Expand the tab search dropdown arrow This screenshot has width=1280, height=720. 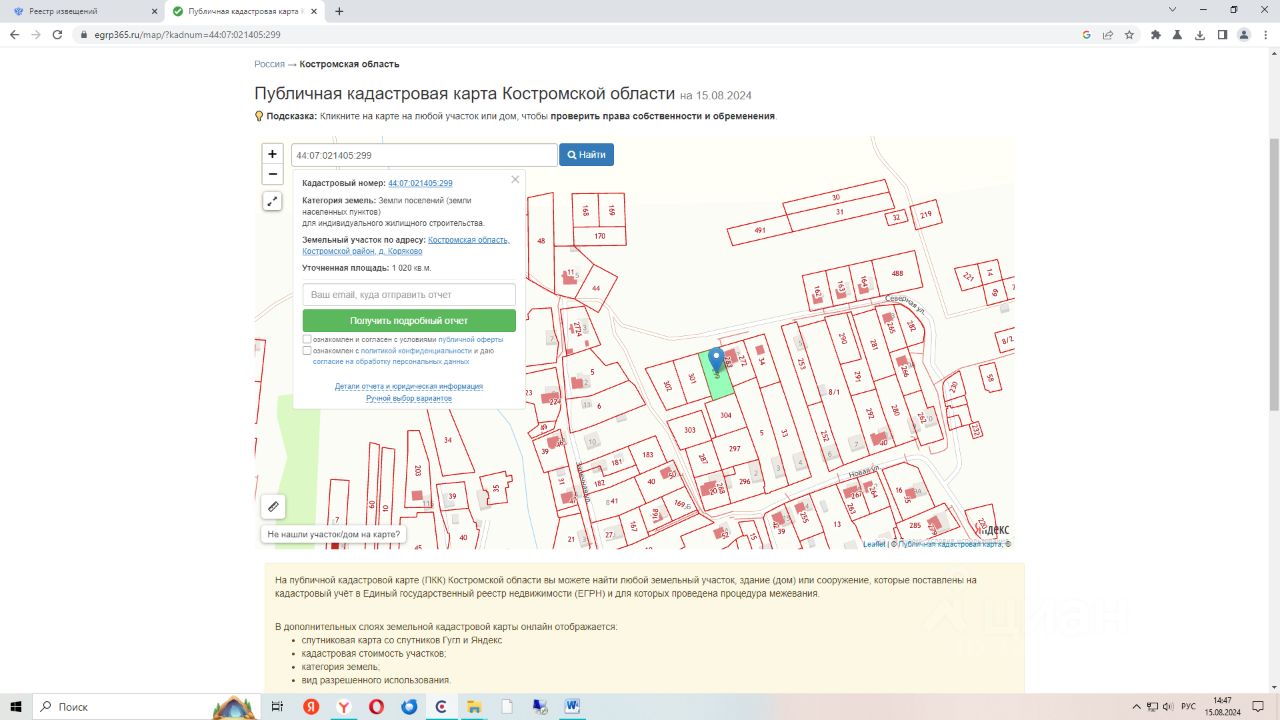click(1172, 10)
